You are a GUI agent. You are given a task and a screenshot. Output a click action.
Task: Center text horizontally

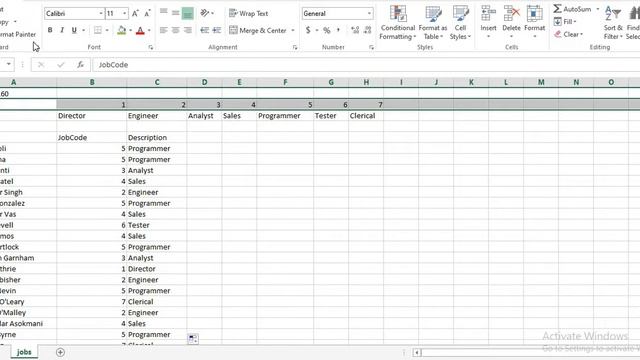click(x=176, y=30)
